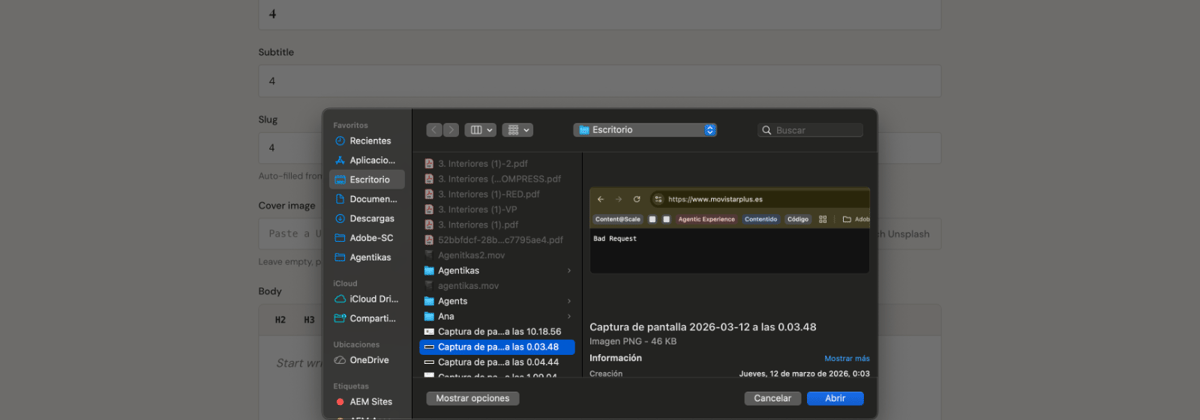Click the AEM Sites red tag

pyautogui.click(x=369, y=401)
